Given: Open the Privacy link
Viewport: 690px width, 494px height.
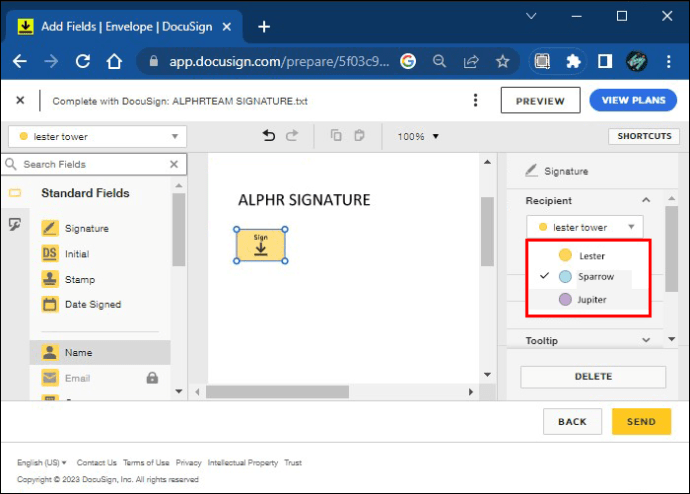Looking at the screenshot, I should tap(189, 463).
